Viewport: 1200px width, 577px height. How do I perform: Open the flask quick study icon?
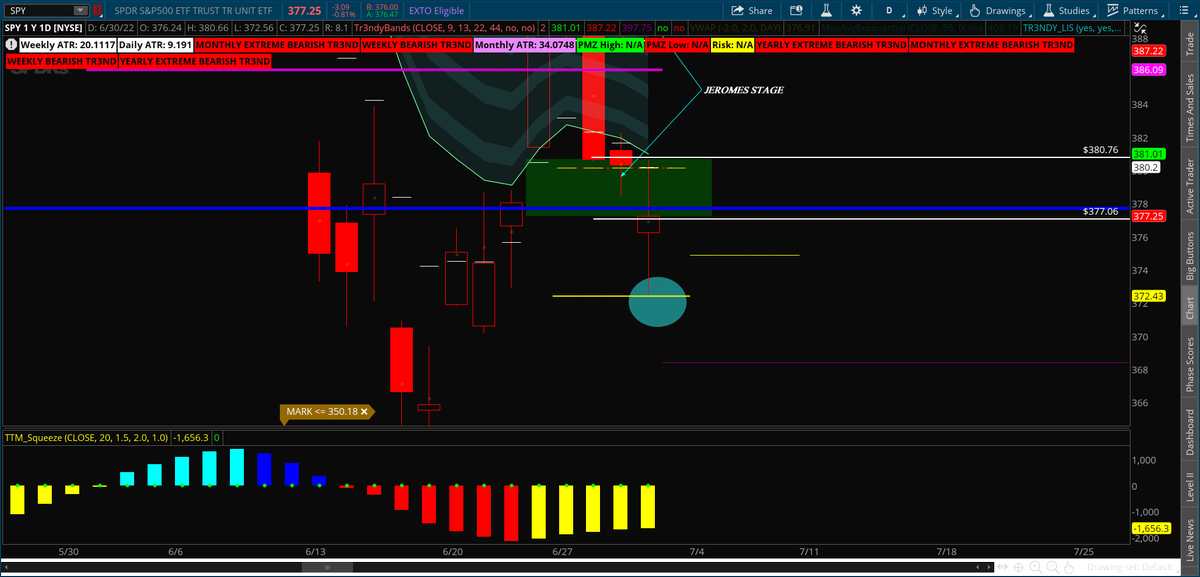[x=826, y=10]
